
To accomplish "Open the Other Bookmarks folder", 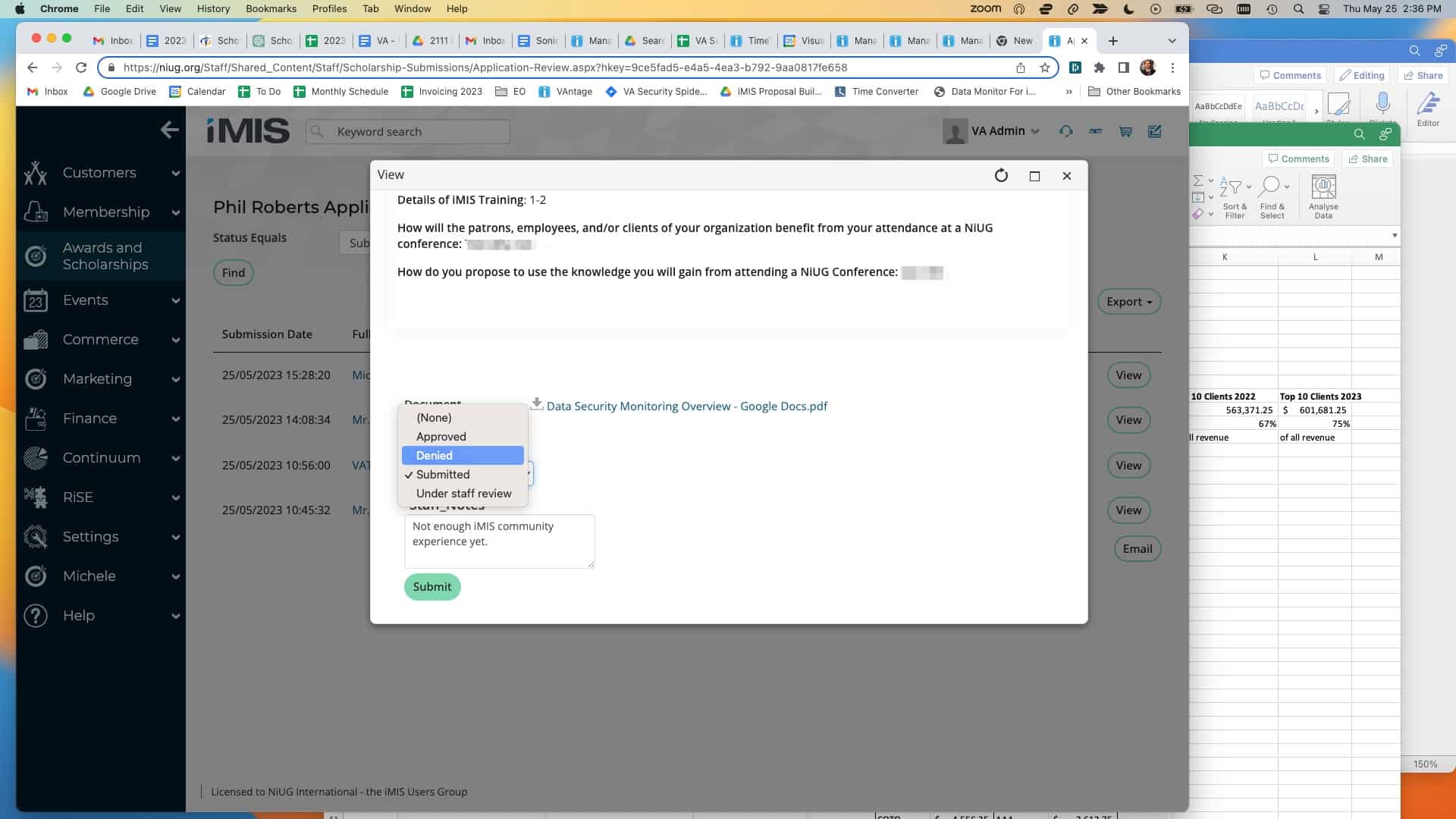I will tap(1134, 92).
